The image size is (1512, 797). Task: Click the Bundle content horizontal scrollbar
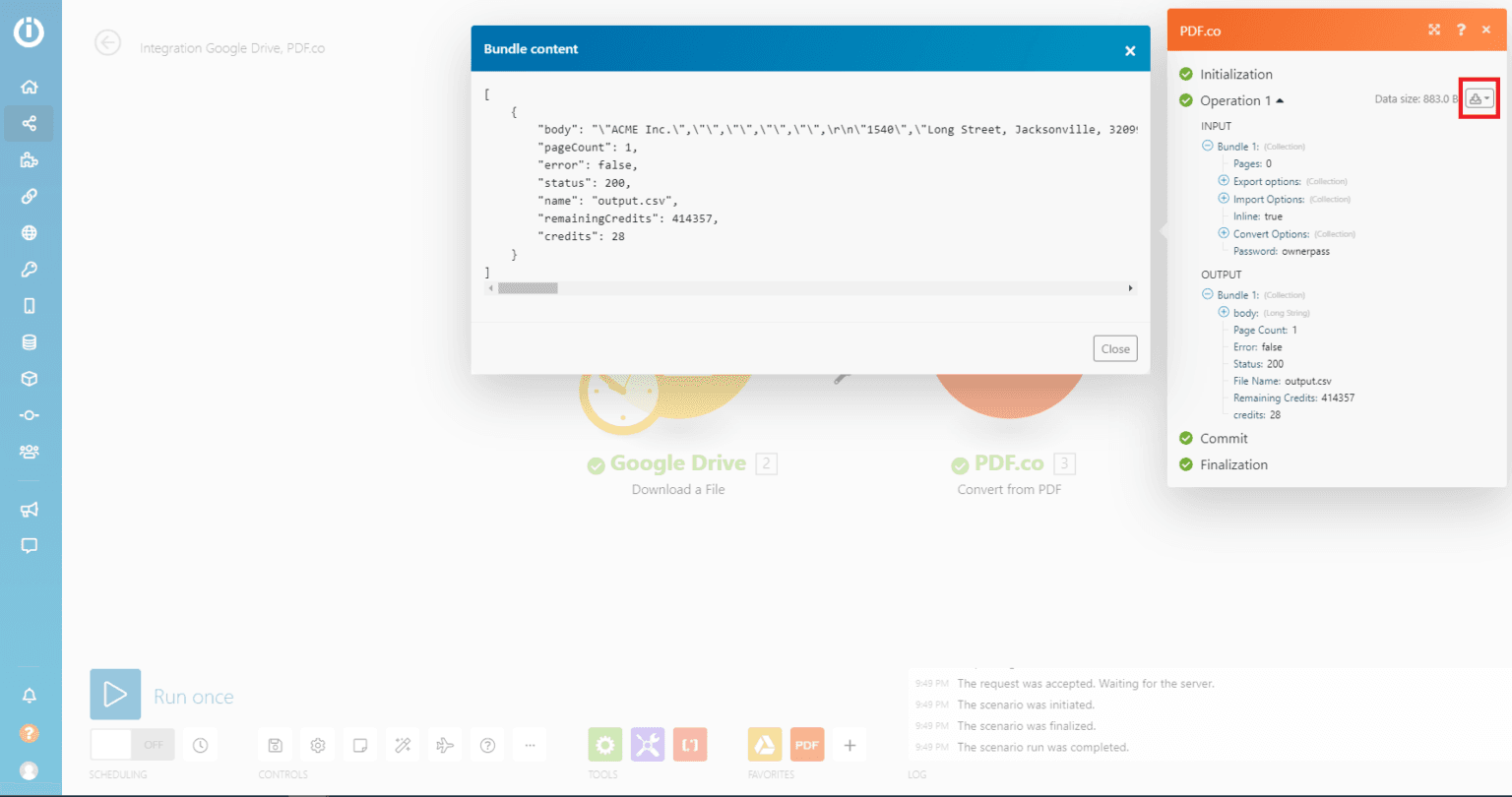click(x=810, y=288)
